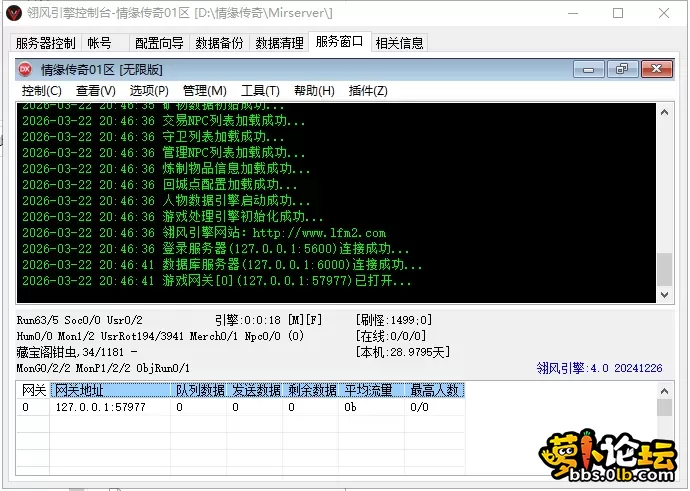690x491 pixels.
Task: Maximize the 翎风引擎控制台 main window
Action: tap(618, 13)
